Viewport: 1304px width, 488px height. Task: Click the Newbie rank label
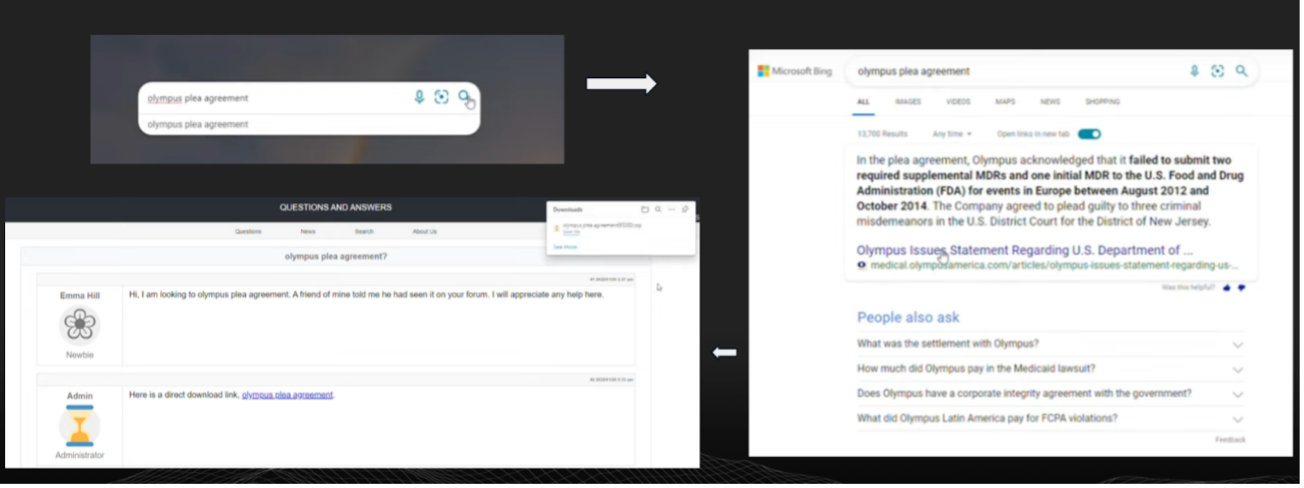pos(79,355)
